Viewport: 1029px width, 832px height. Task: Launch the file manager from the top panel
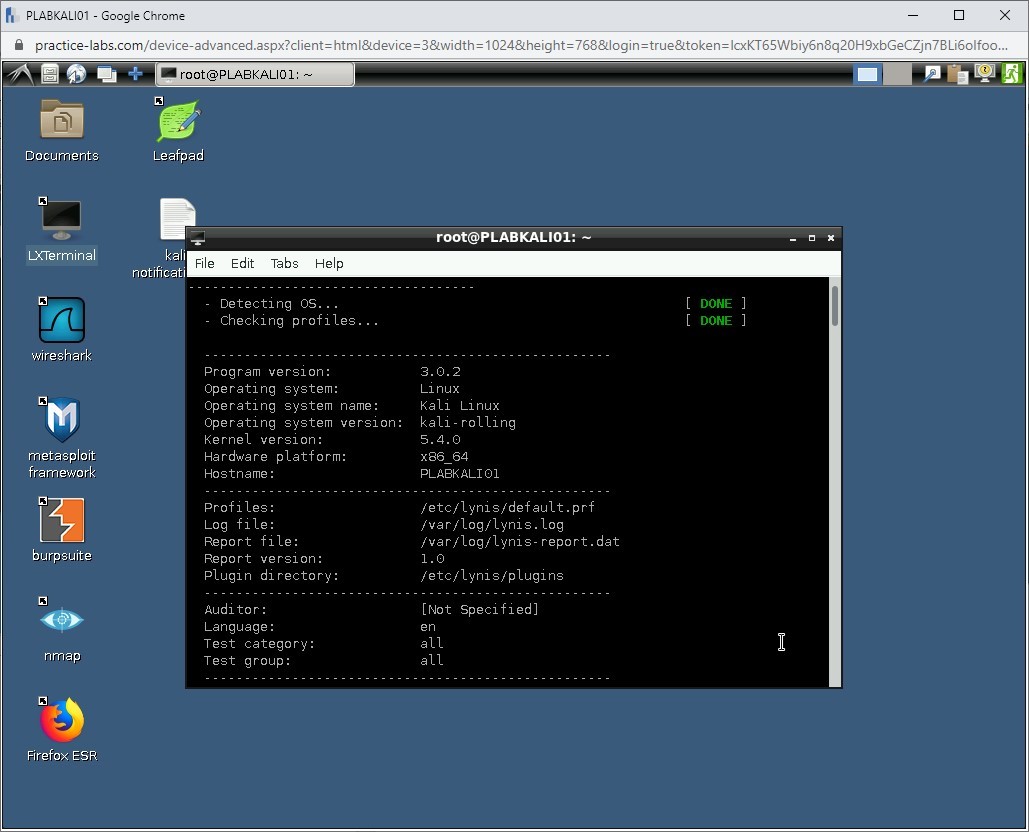[x=49, y=74]
